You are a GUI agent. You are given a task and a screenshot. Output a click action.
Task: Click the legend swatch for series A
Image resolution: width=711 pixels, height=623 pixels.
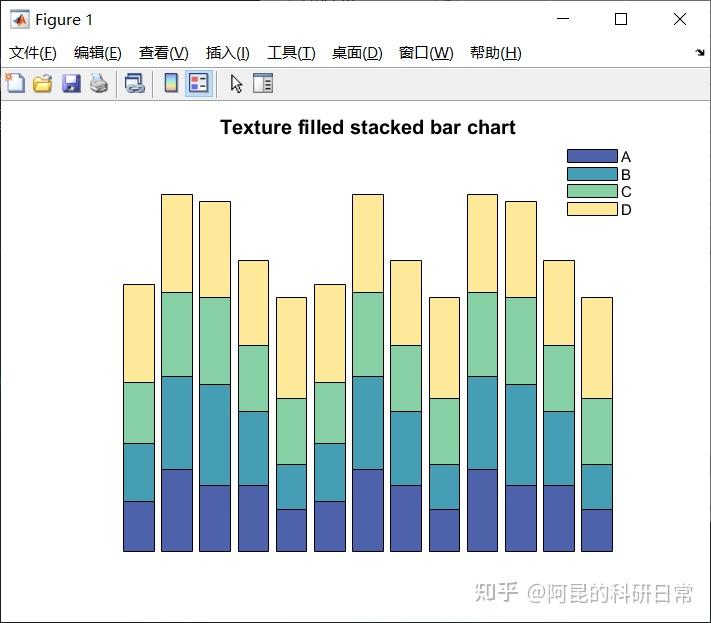click(592, 156)
